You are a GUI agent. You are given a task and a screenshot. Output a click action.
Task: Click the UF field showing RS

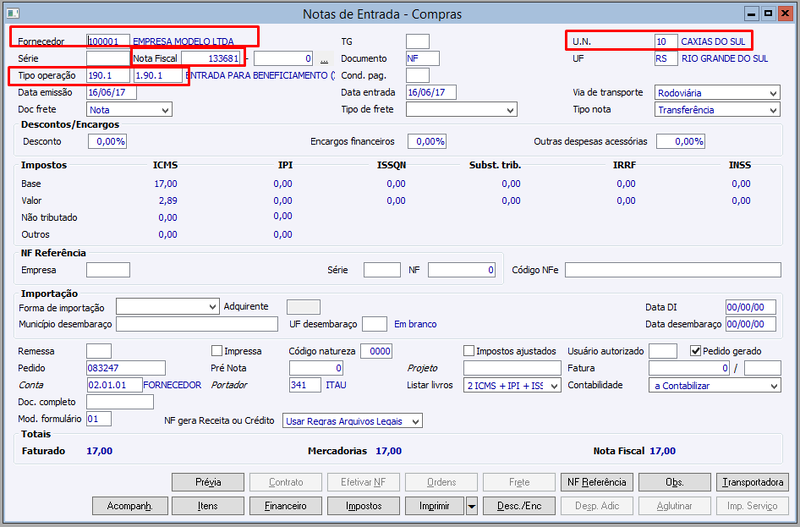[666, 59]
